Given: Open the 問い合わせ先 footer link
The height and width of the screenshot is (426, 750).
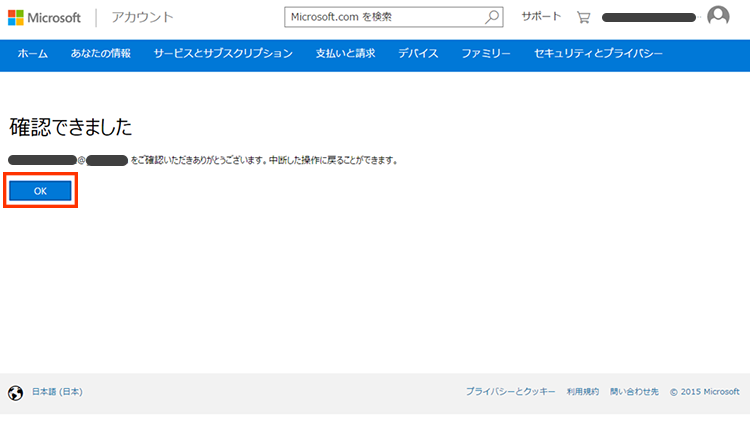Looking at the screenshot, I should [634, 392].
